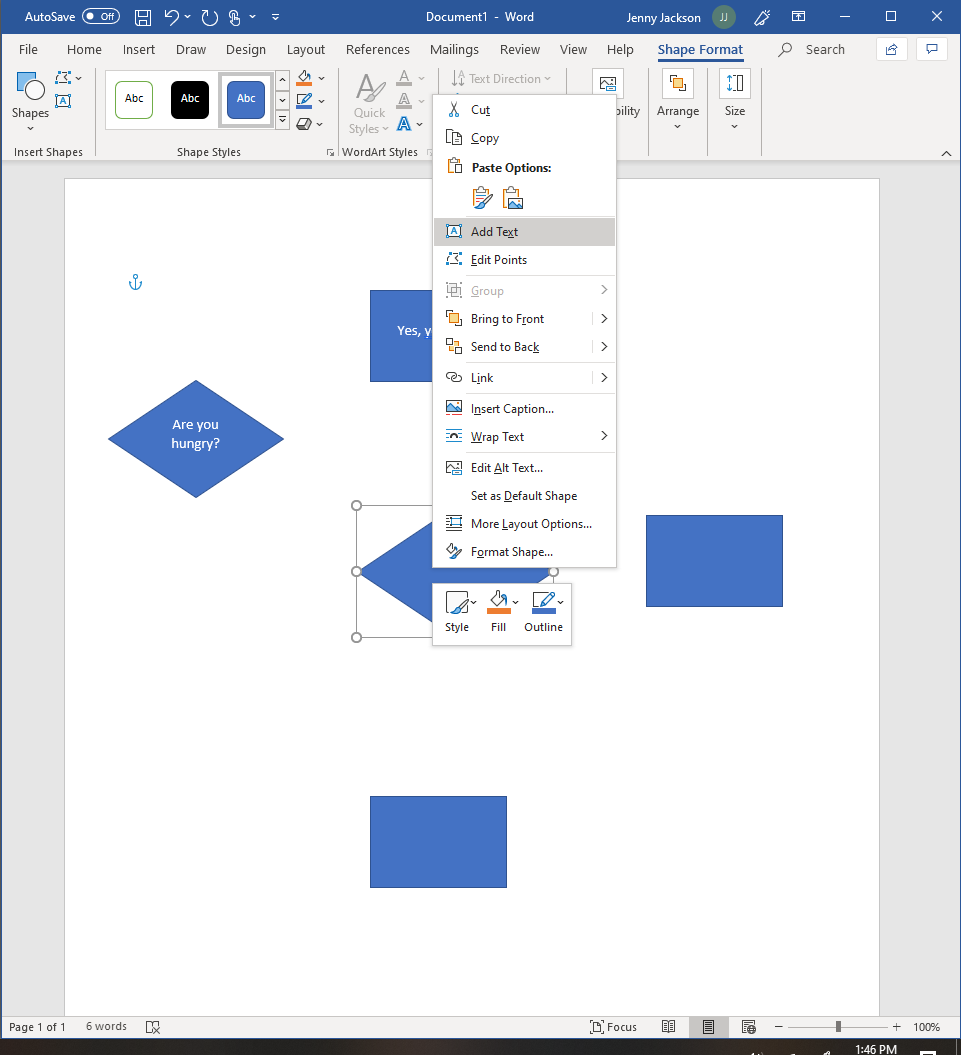Toggle the AutoSave switch
Screen dimensions: 961x1055
(100, 17)
